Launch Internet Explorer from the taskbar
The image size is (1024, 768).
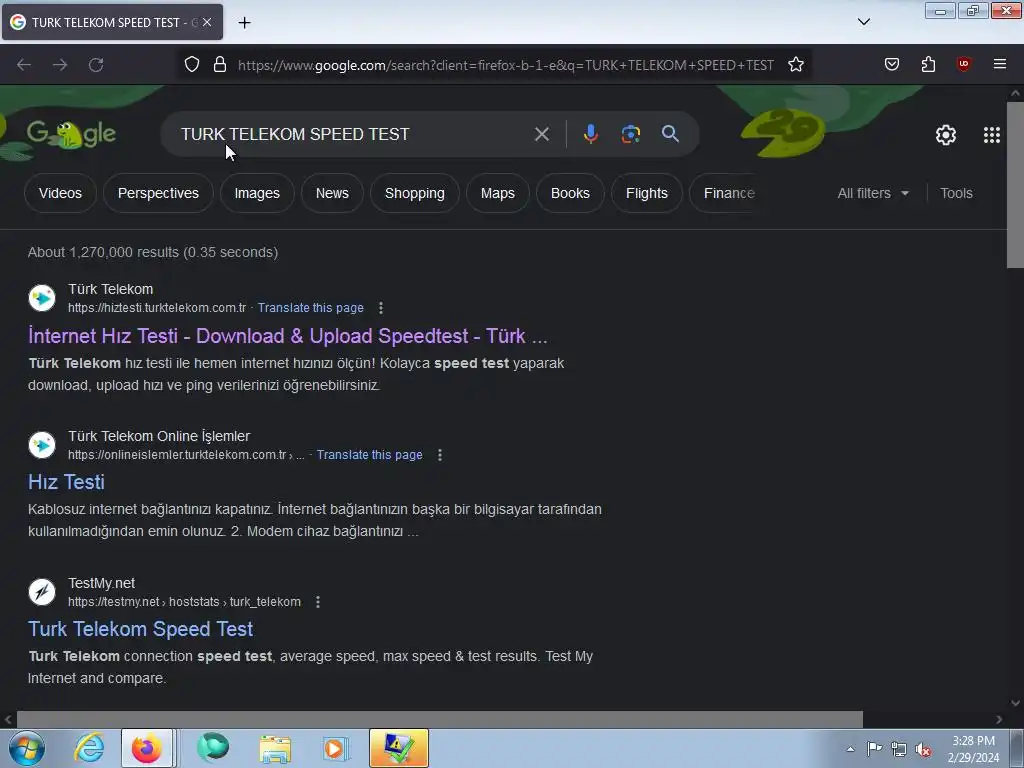(x=89, y=748)
